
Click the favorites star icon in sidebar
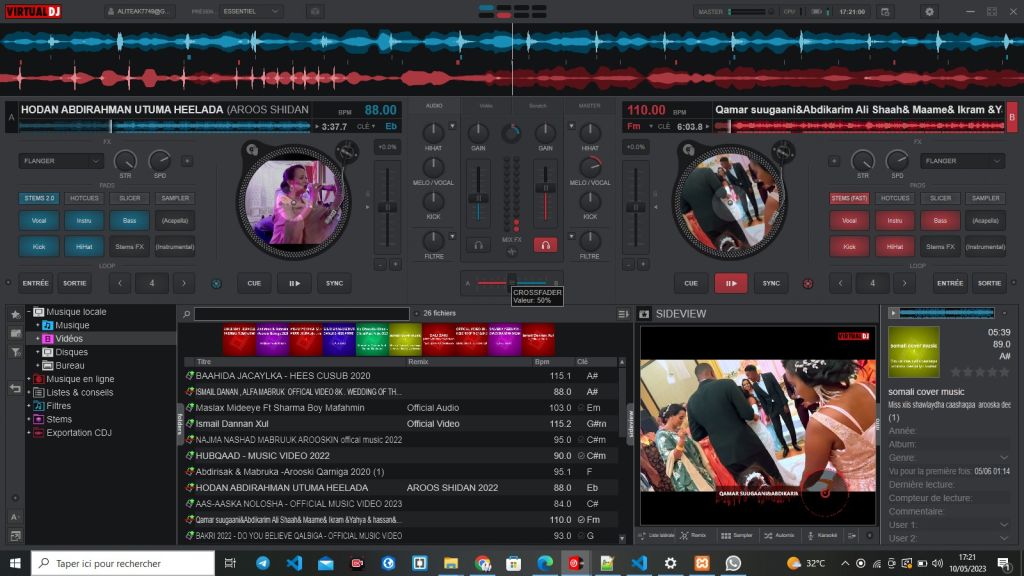15,315
